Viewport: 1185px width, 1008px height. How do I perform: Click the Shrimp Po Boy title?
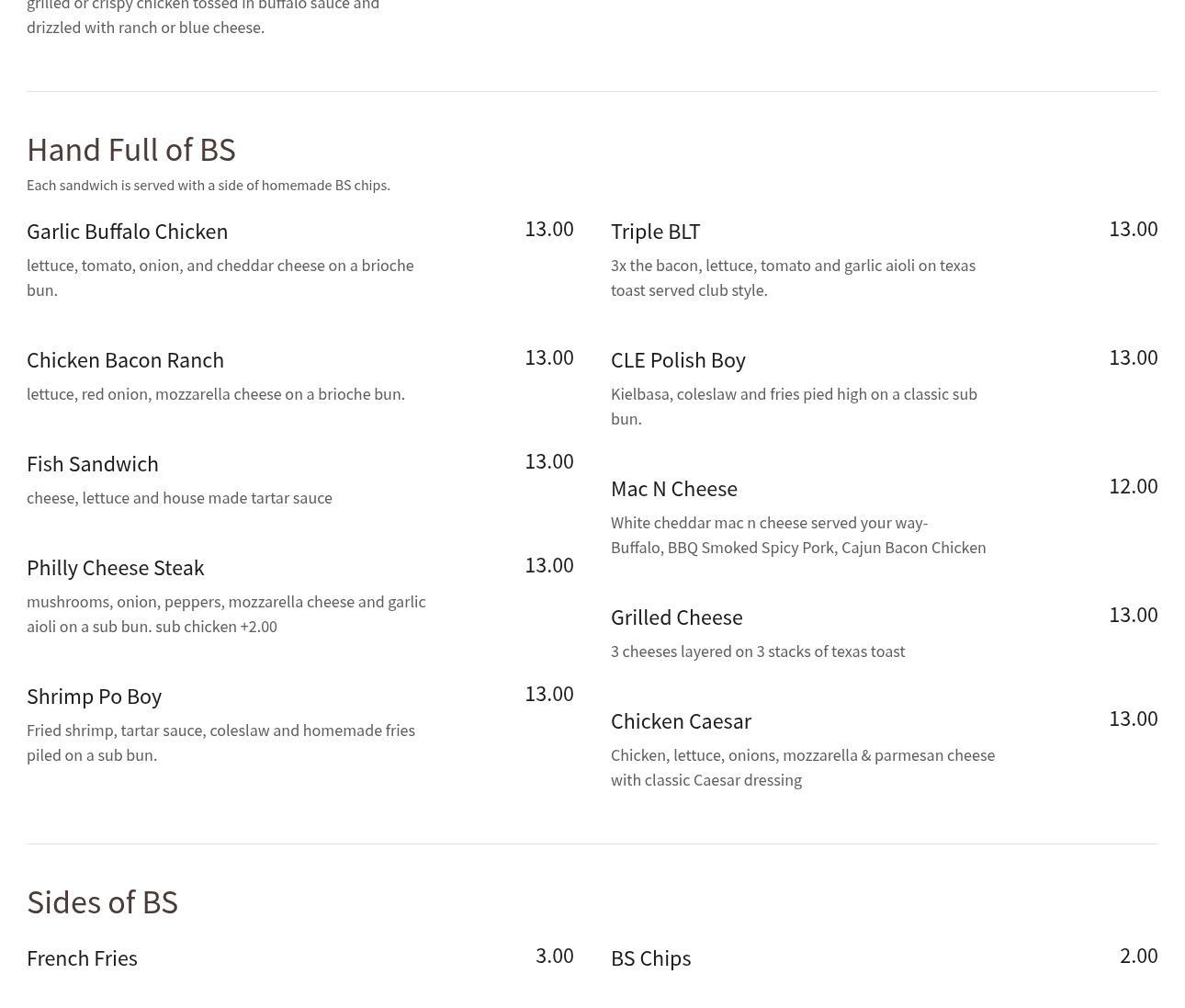94,697
